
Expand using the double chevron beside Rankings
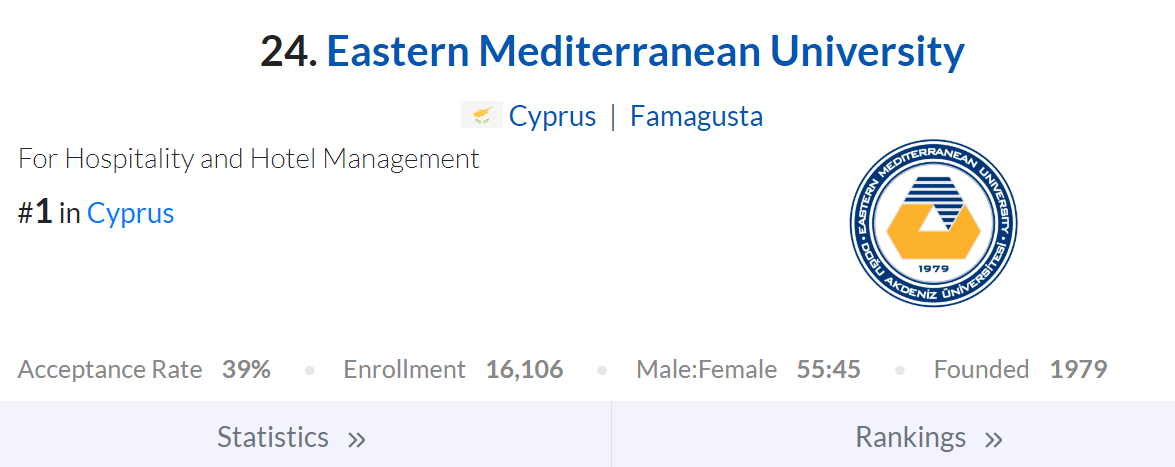[x=993, y=439]
